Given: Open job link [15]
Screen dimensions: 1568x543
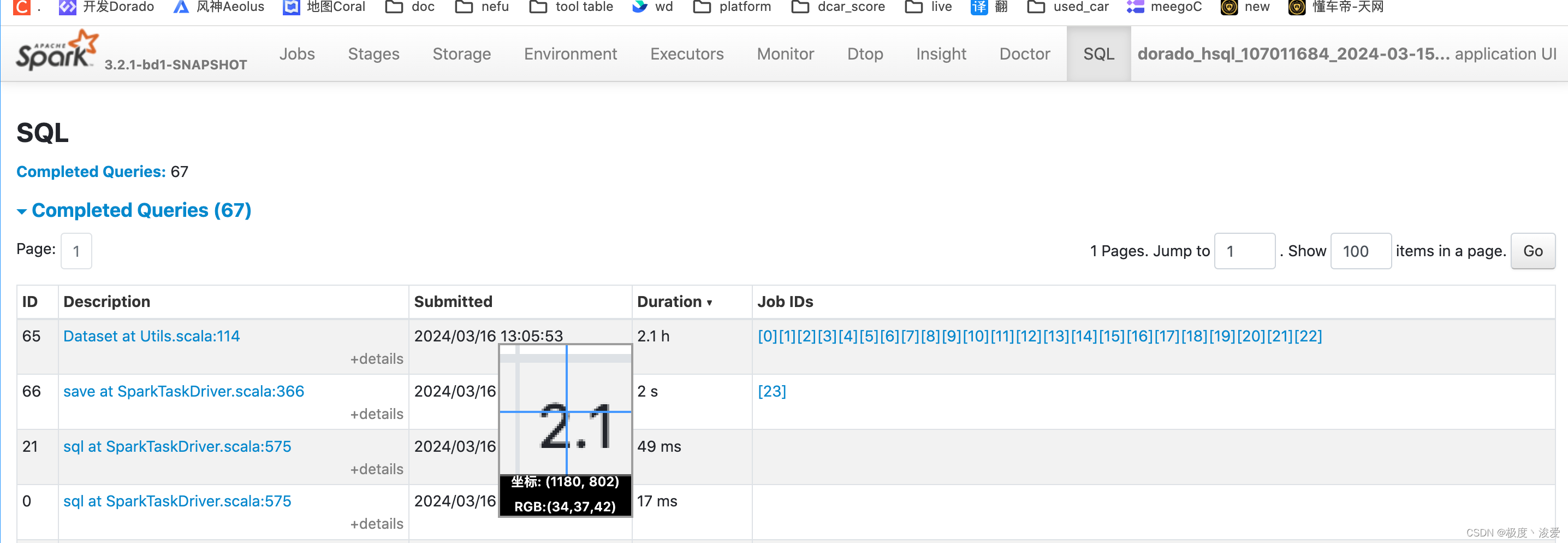Looking at the screenshot, I should click(1112, 336).
